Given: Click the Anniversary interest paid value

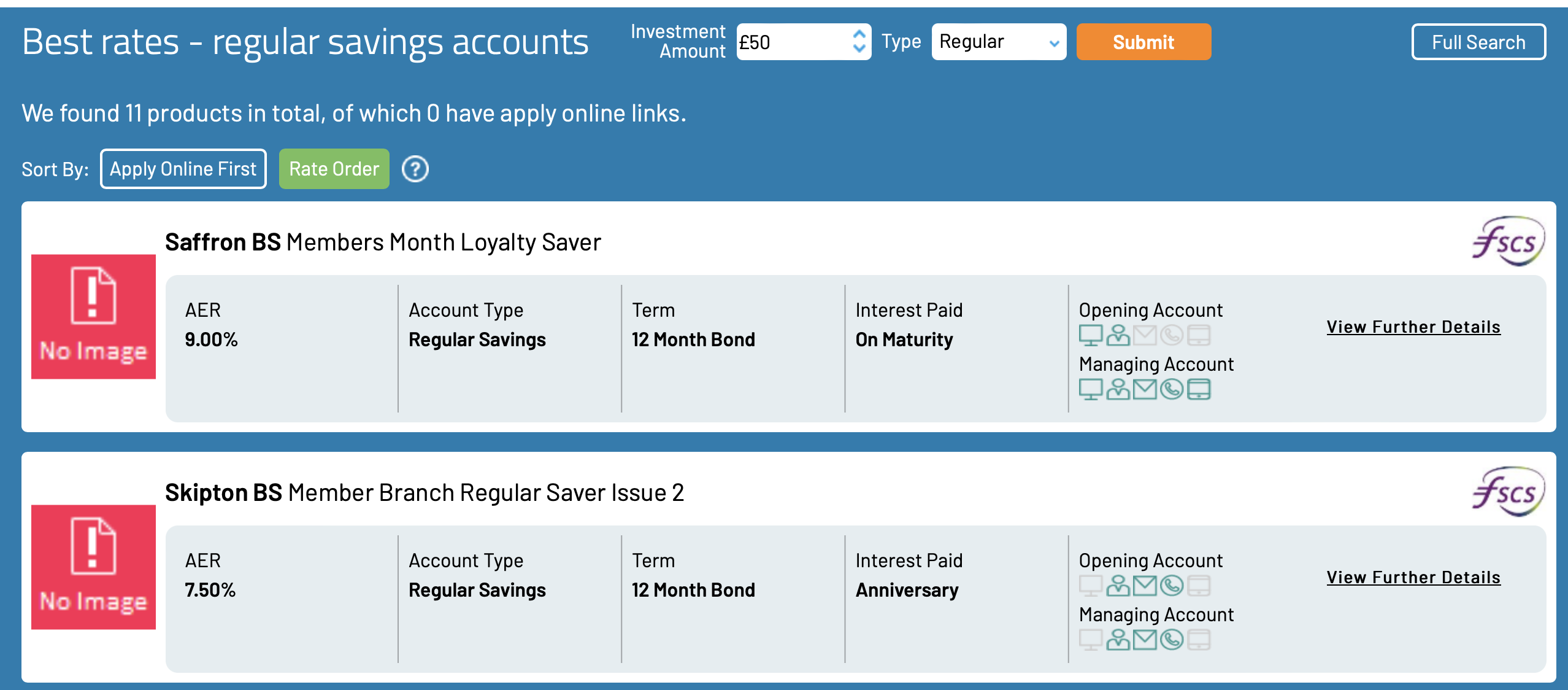Looking at the screenshot, I should 907,590.
